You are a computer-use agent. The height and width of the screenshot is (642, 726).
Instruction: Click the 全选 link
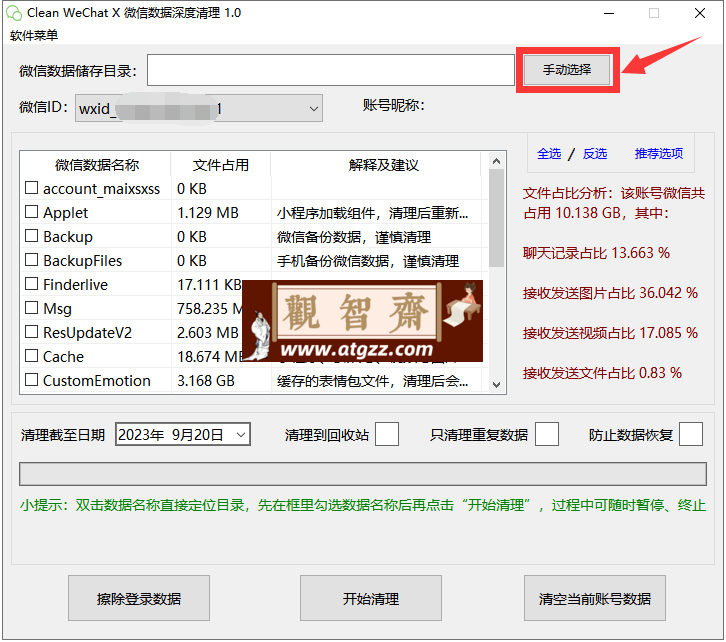(x=549, y=153)
